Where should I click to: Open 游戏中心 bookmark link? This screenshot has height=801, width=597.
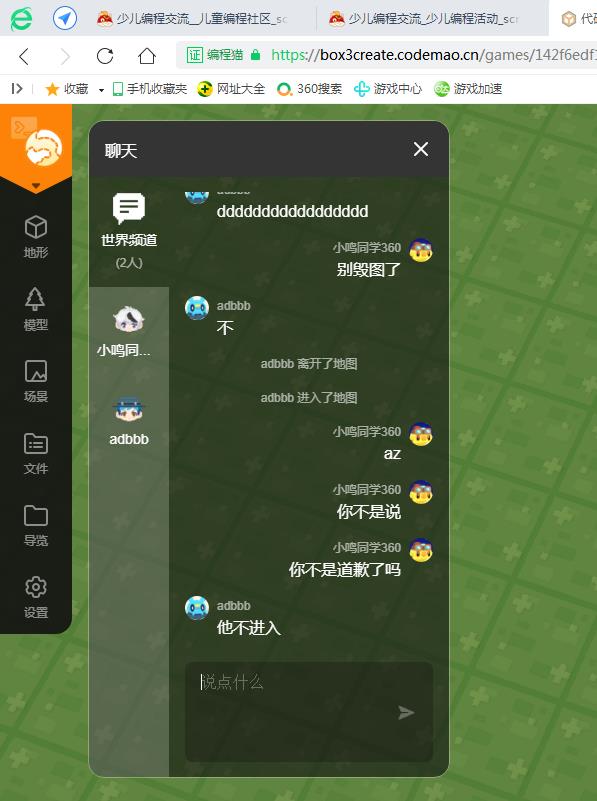click(388, 89)
